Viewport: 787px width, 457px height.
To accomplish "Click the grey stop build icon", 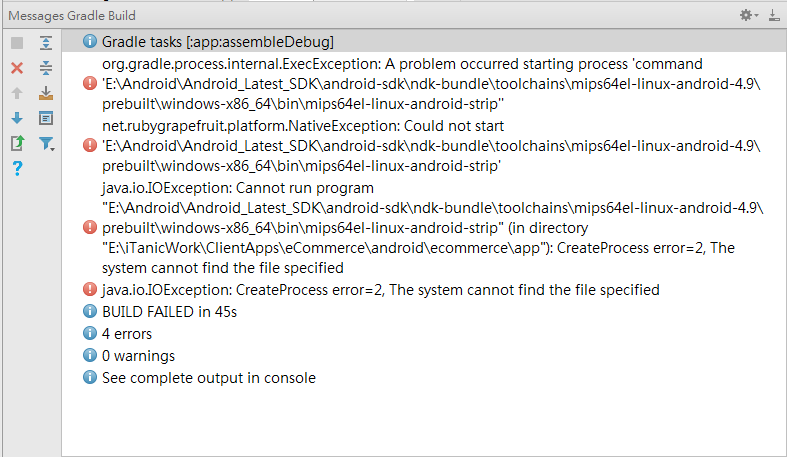I will pos(17,43).
